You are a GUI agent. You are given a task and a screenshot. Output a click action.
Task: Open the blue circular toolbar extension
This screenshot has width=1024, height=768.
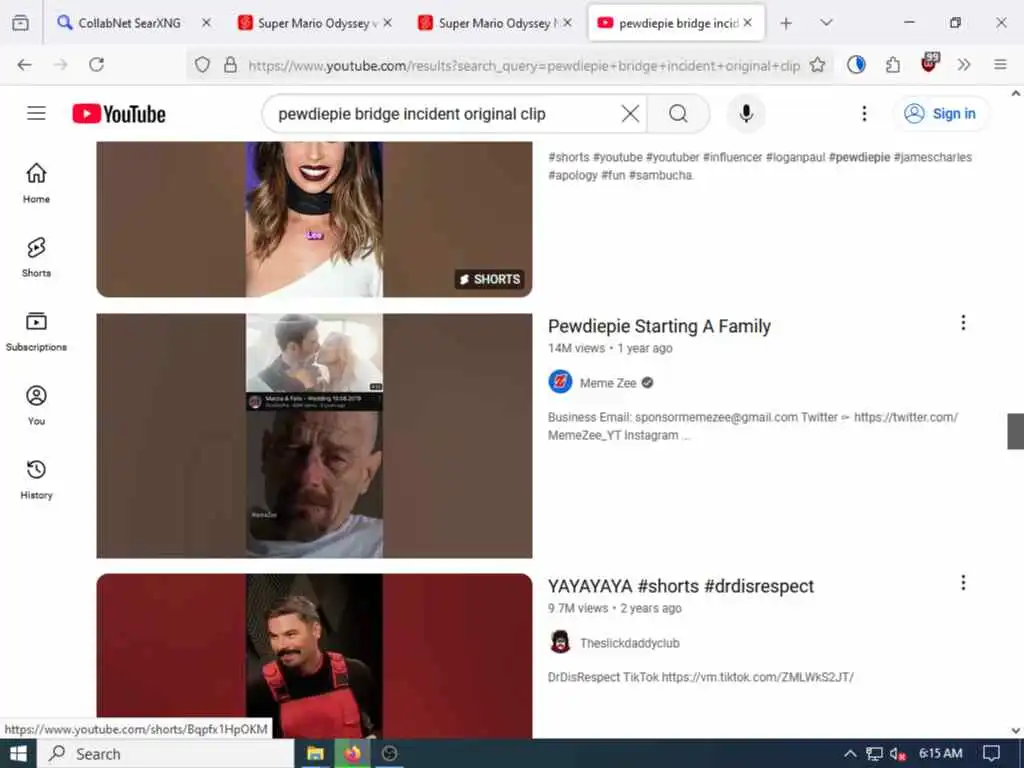tap(856, 65)
